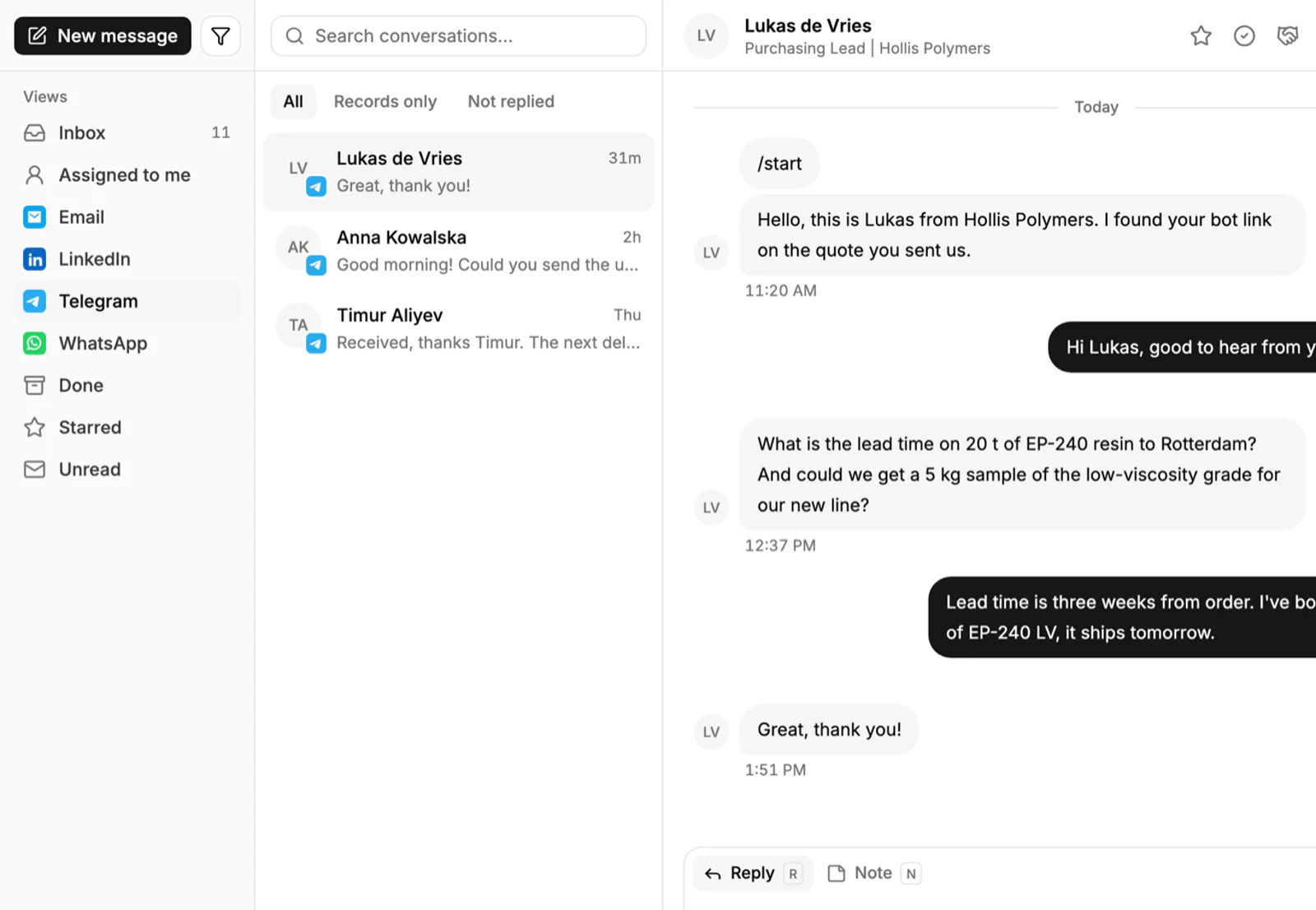The width and height of the screenshot is (1316, 910).
Task: Click the TA avatar of Timur Aliyev
Action: tap(298, 325)
